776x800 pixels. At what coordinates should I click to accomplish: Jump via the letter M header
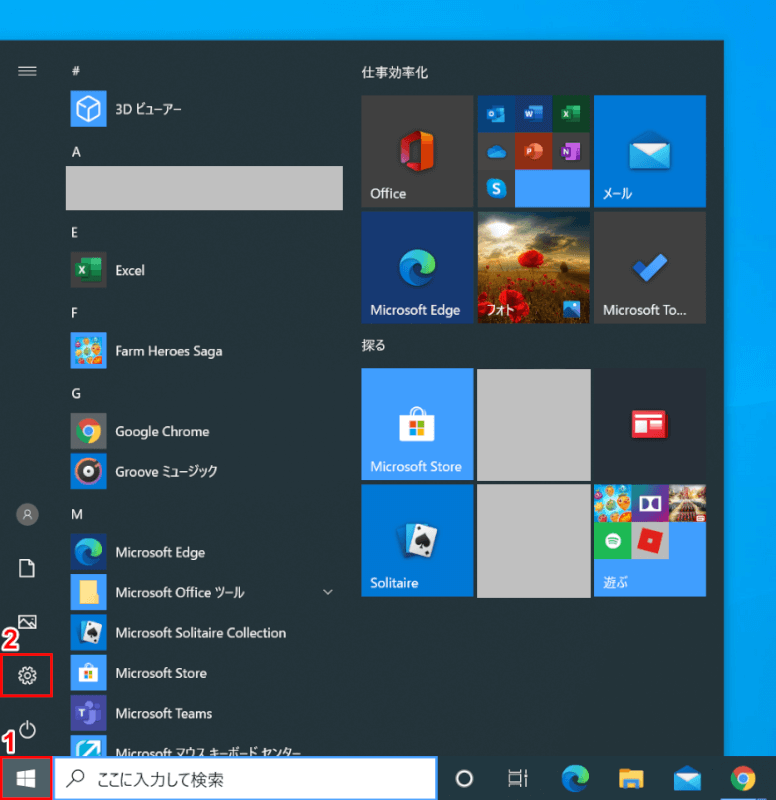77,514
